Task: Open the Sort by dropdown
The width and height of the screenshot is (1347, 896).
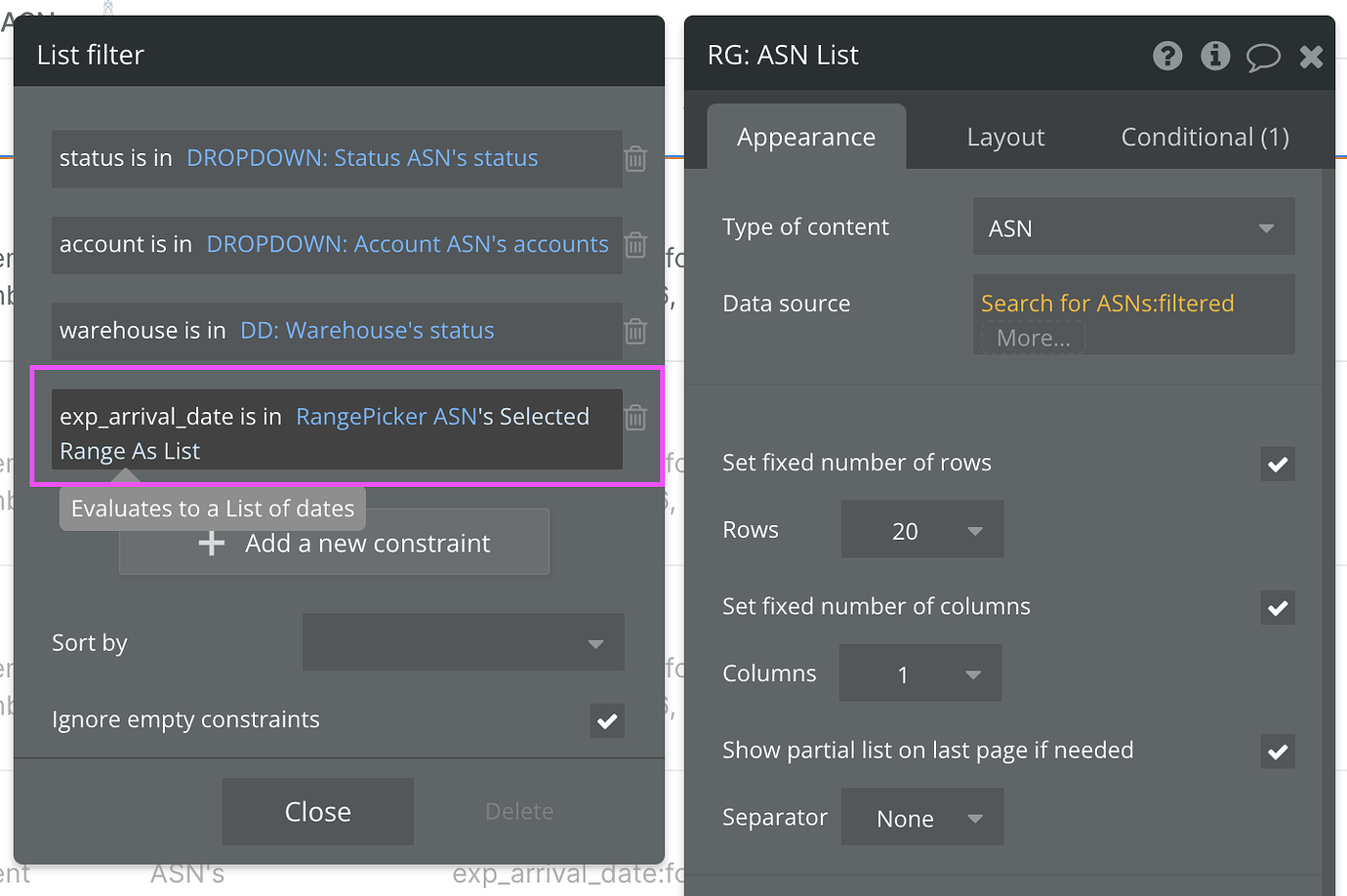Action: click(x=464, y=642)
